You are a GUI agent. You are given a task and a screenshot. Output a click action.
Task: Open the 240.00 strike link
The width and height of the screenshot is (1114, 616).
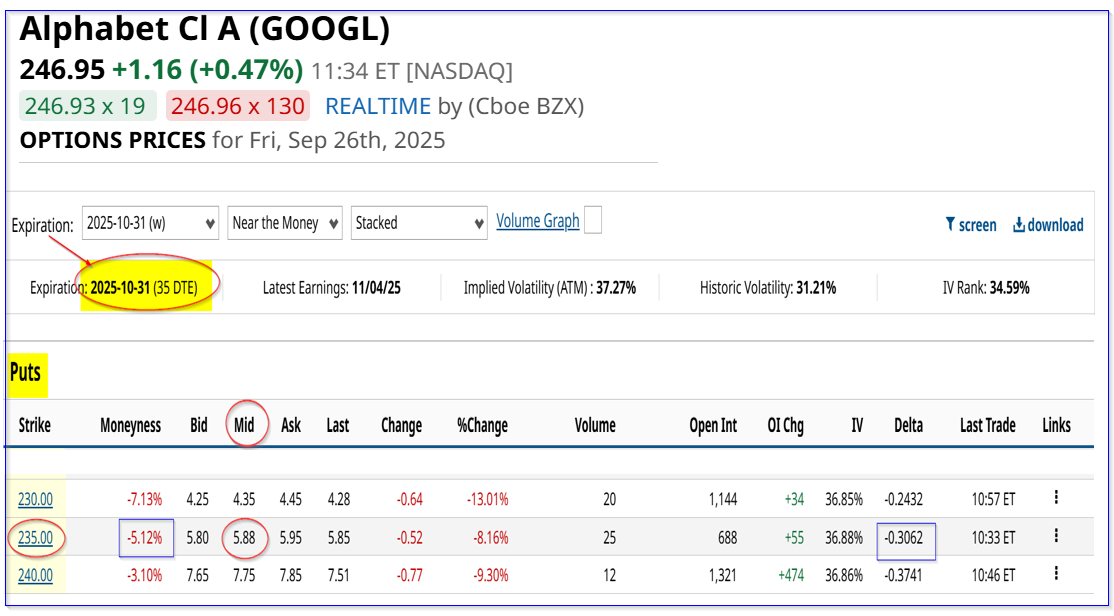click(36, 576)
